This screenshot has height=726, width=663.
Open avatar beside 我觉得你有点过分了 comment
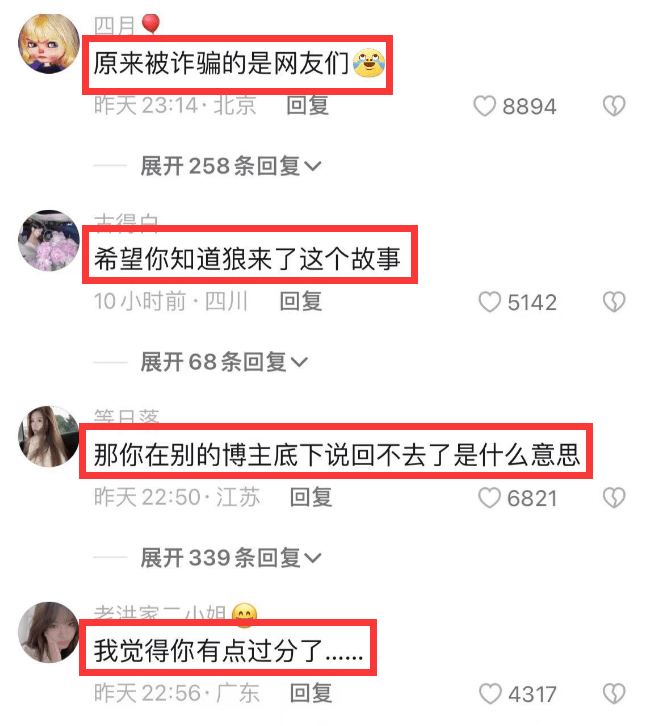click(x=49, y=632)
